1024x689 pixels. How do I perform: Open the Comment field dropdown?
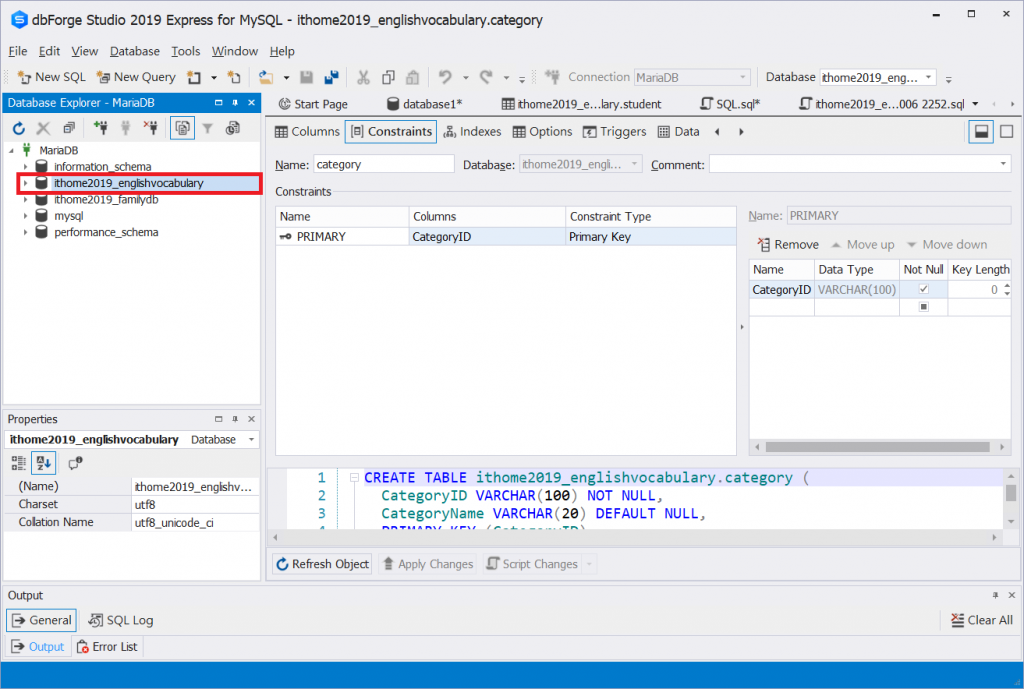pyautogui.click(x=1003, y=164)
